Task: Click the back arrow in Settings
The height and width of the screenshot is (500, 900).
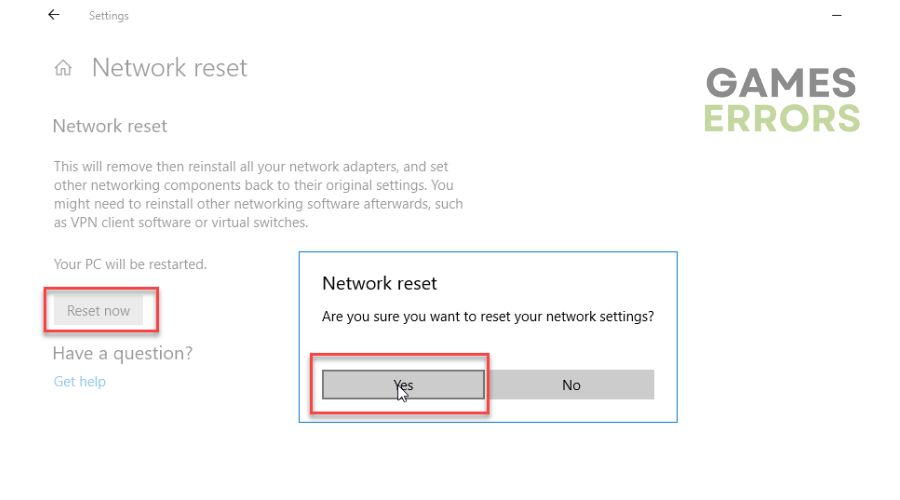Action: [54, 15]
